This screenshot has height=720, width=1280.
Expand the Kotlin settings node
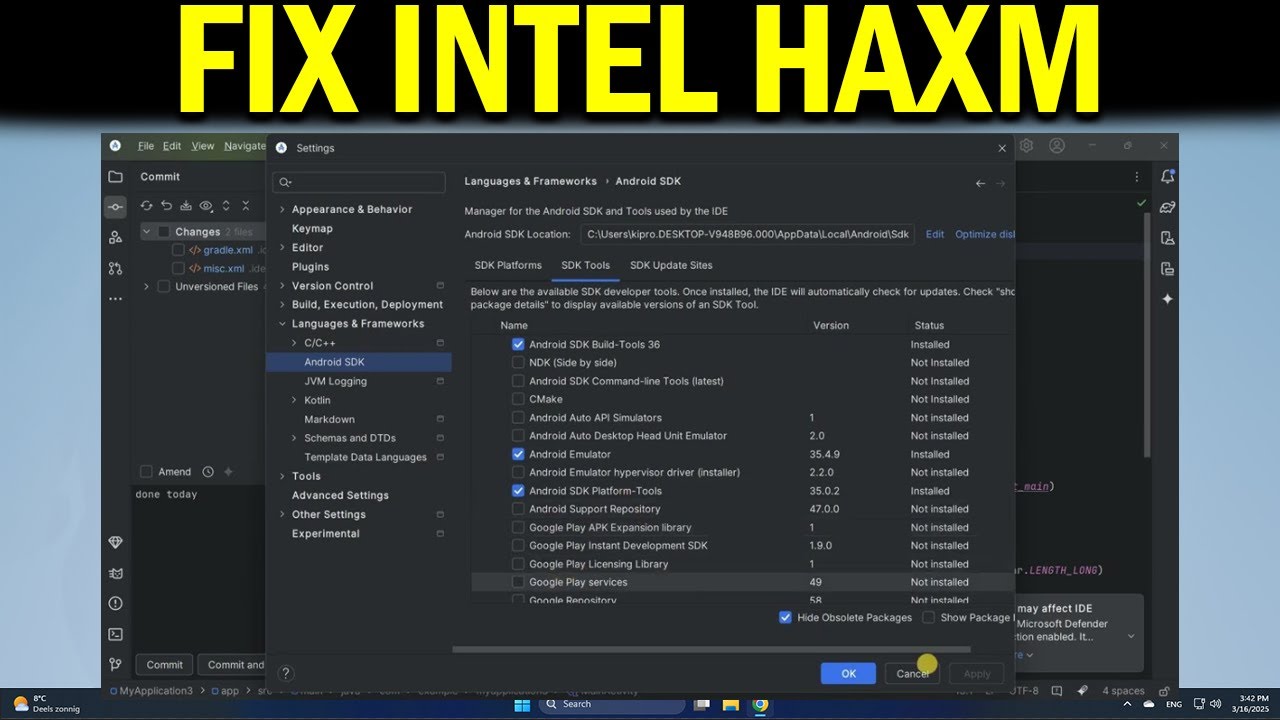tap(294, 400)
